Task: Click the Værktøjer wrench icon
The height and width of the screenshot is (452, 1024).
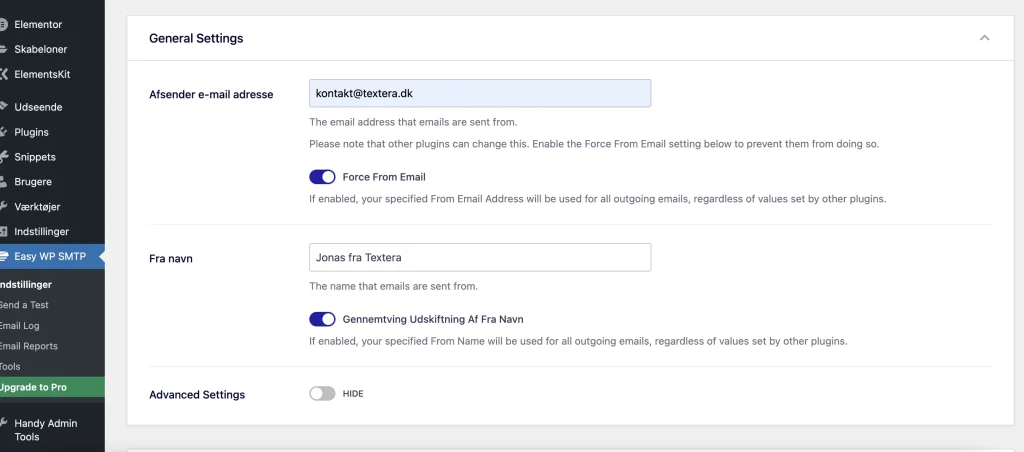Action: coord(3,206)
